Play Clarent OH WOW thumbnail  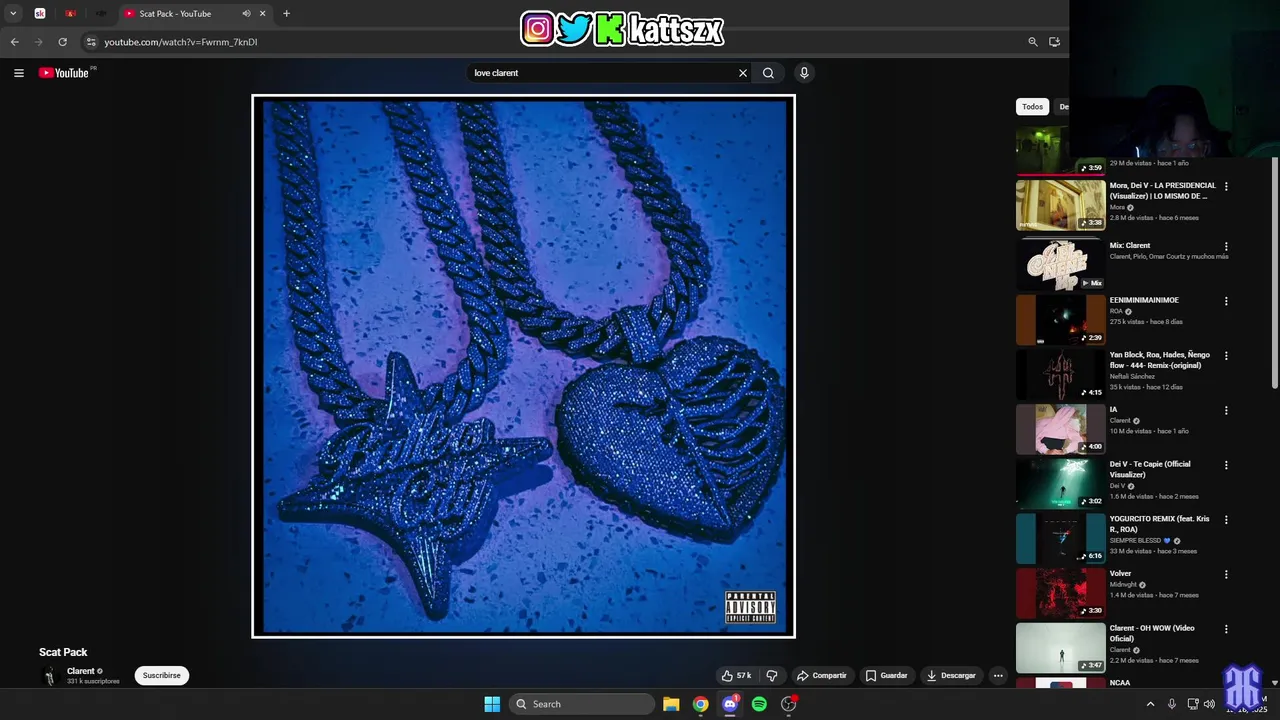point(1061,648)
